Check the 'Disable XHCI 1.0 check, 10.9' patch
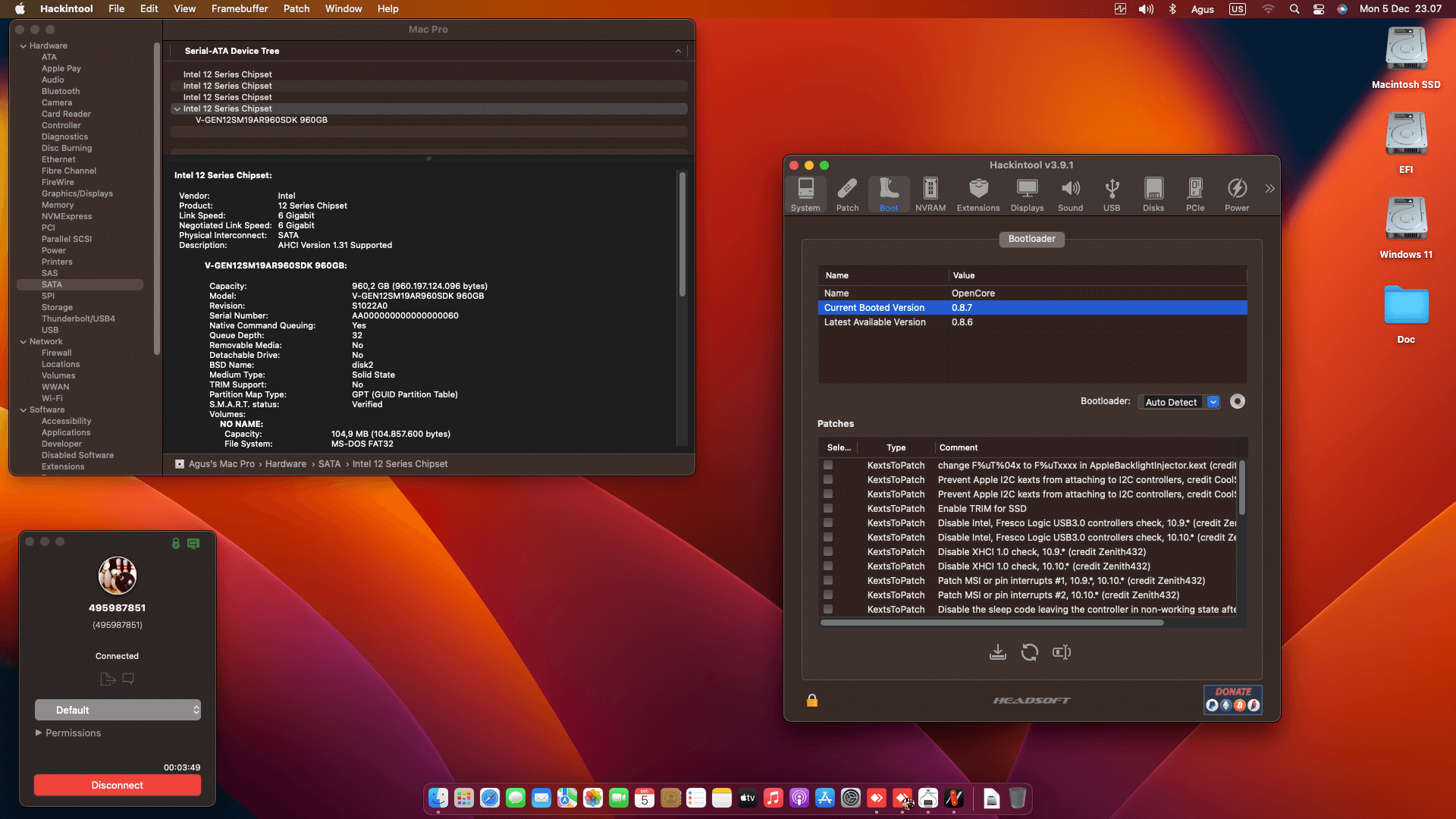1456x819 pixels. coord(827,552)
